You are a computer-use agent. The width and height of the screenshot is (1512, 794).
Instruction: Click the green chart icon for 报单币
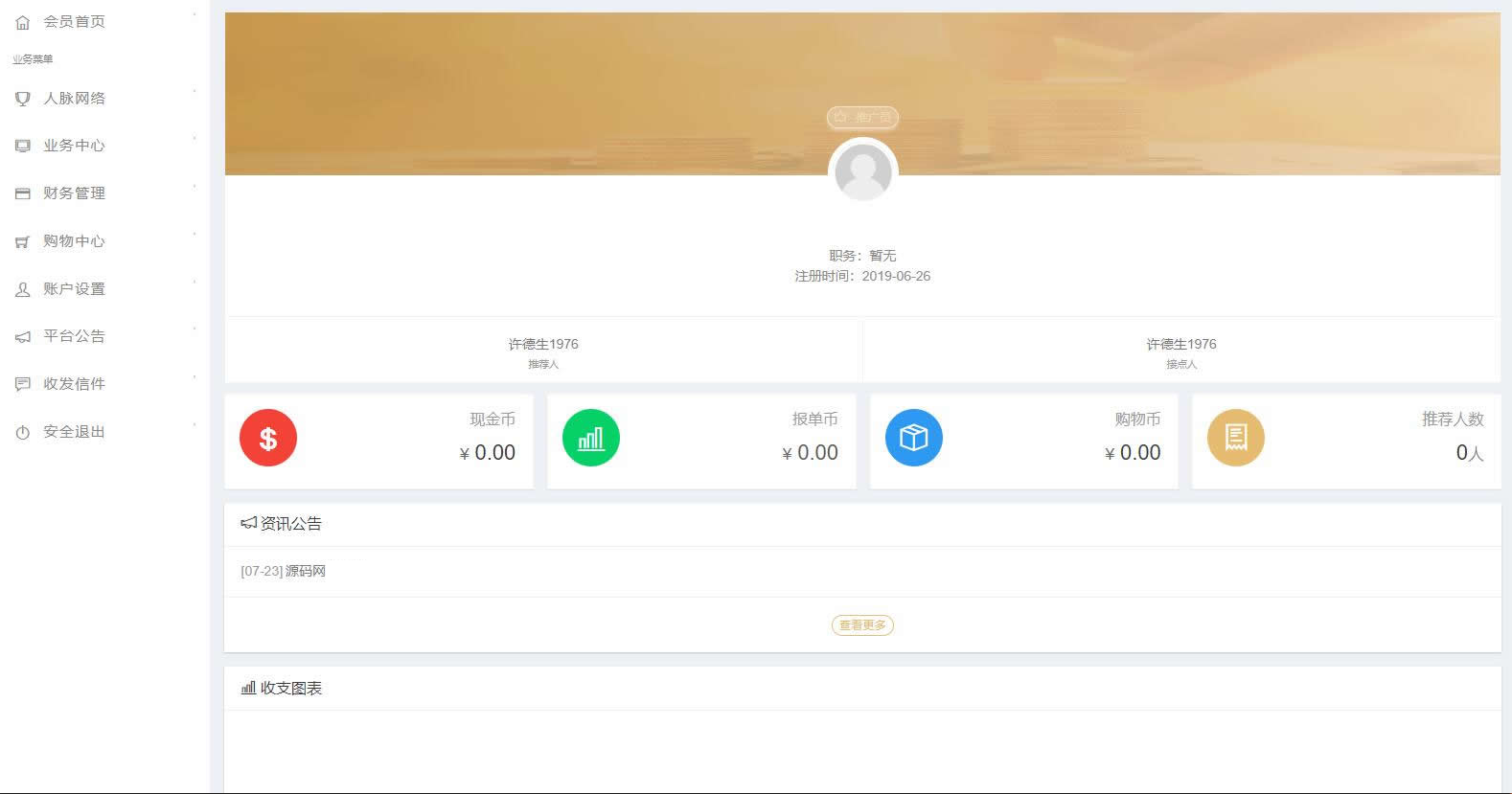[x=591, y=438]
